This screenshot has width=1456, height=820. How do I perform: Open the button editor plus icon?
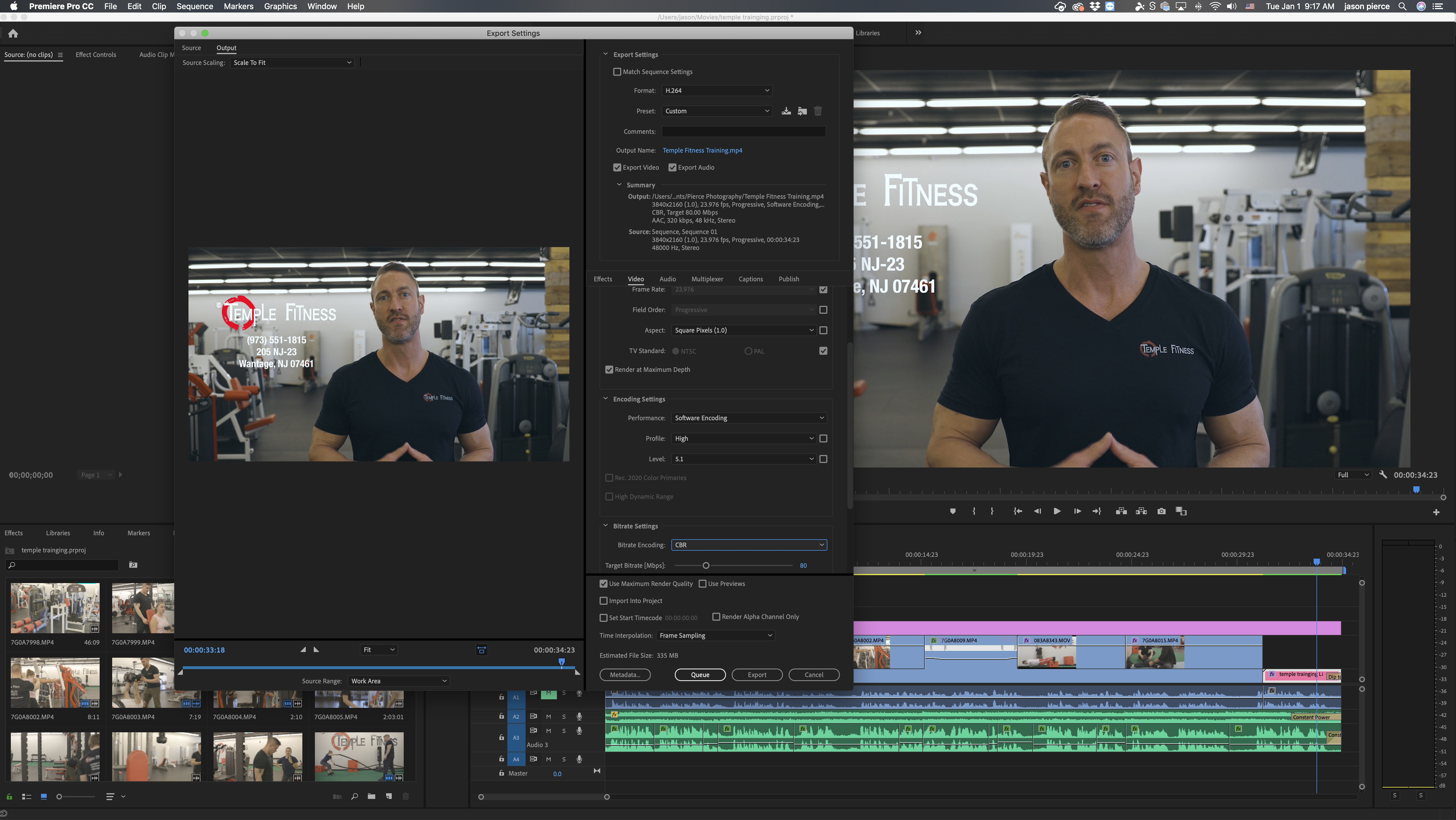coord(1436,512)
